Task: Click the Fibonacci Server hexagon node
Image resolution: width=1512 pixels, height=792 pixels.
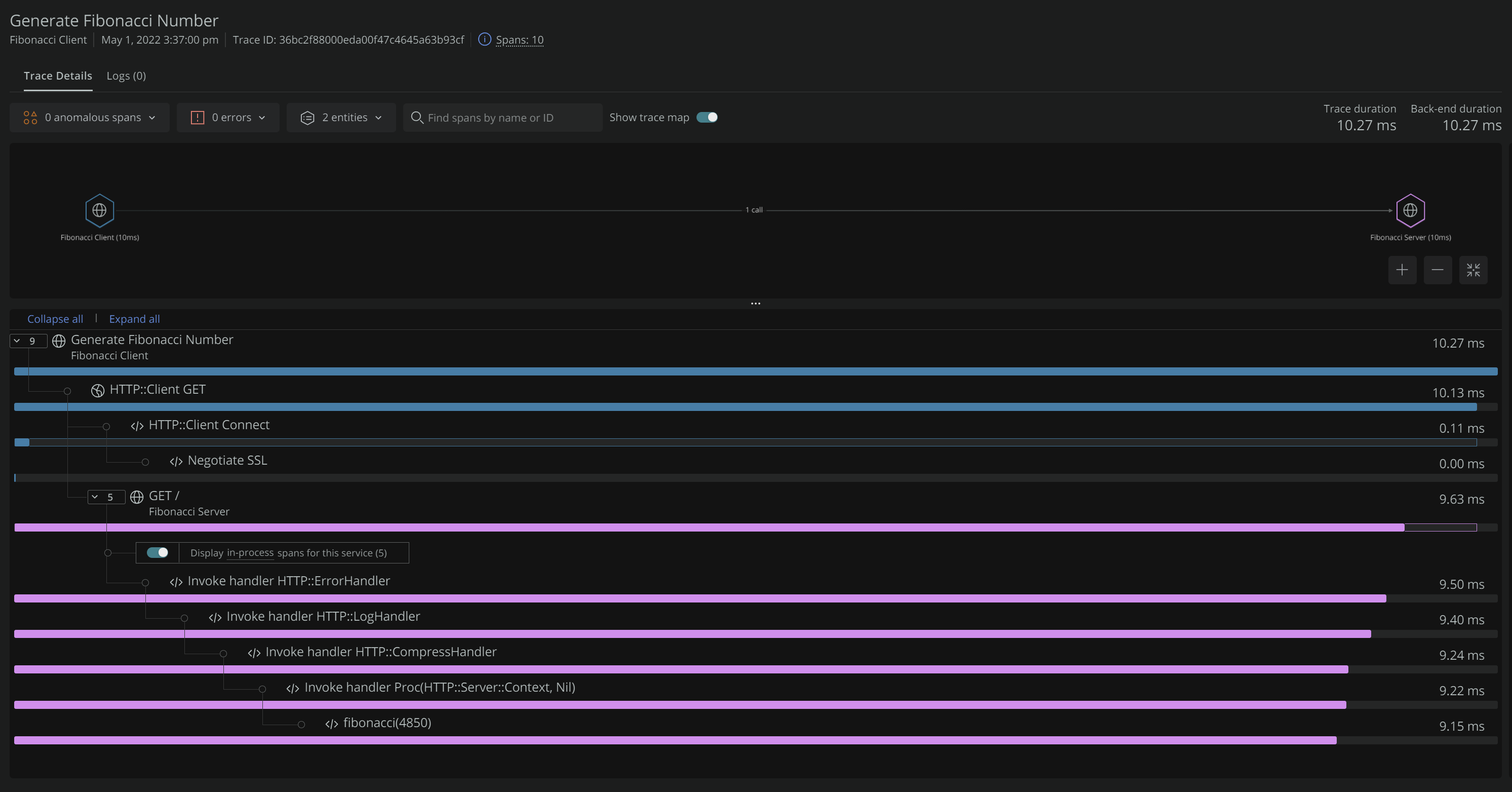Action: pos(1410,210)
